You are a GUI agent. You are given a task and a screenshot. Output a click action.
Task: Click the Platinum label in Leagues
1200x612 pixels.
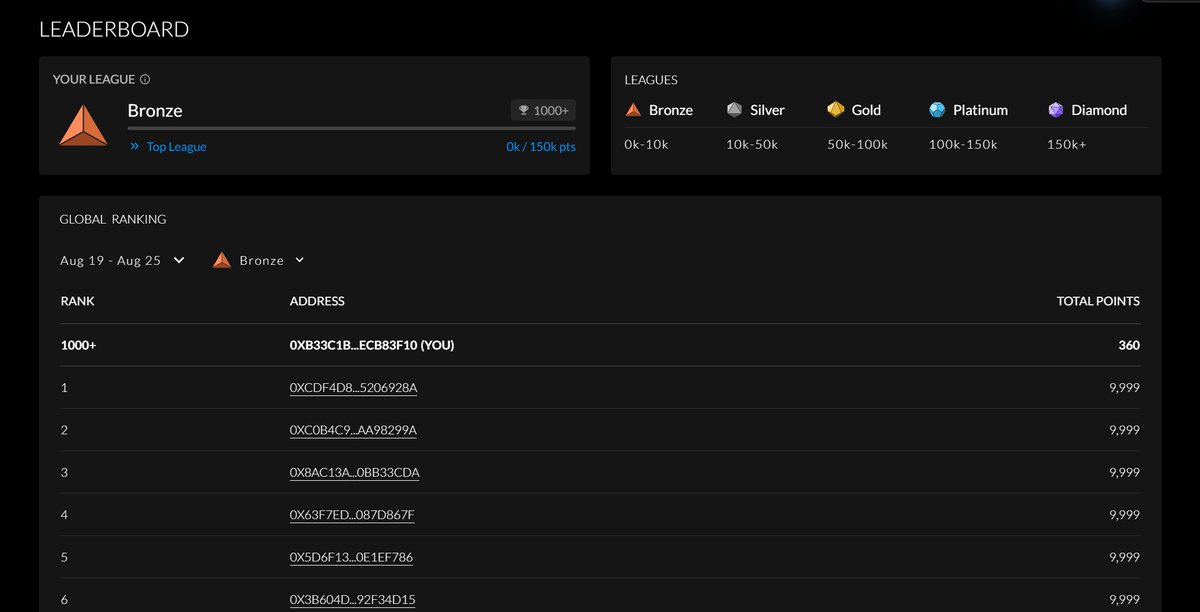pos(980,110)
